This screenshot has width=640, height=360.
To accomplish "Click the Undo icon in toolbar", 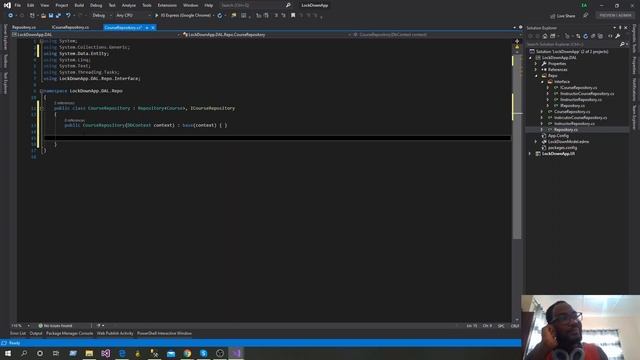I will tap(68, 16).
